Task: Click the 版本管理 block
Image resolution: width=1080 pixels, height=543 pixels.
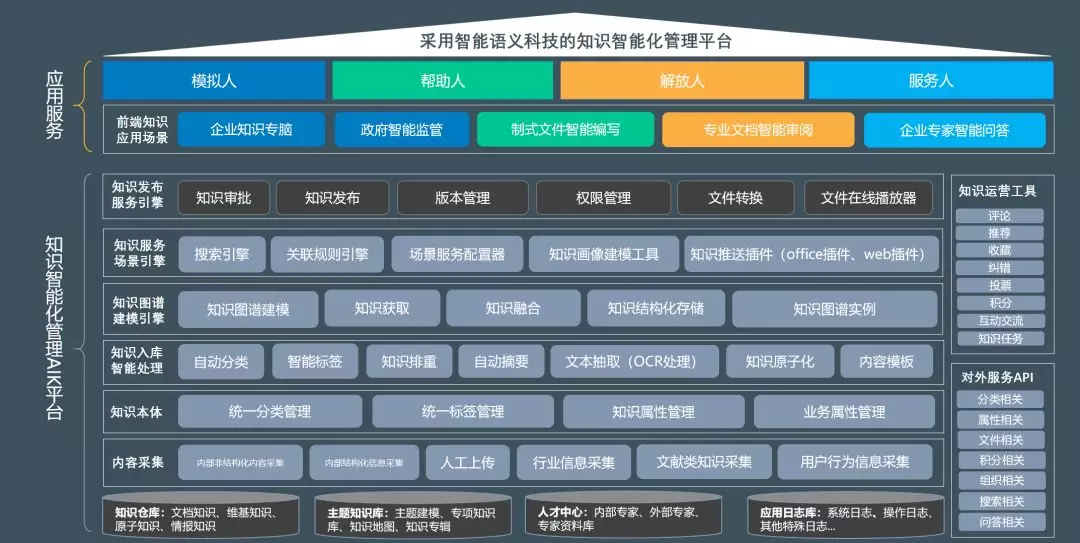Action: [x=463, y=198]
